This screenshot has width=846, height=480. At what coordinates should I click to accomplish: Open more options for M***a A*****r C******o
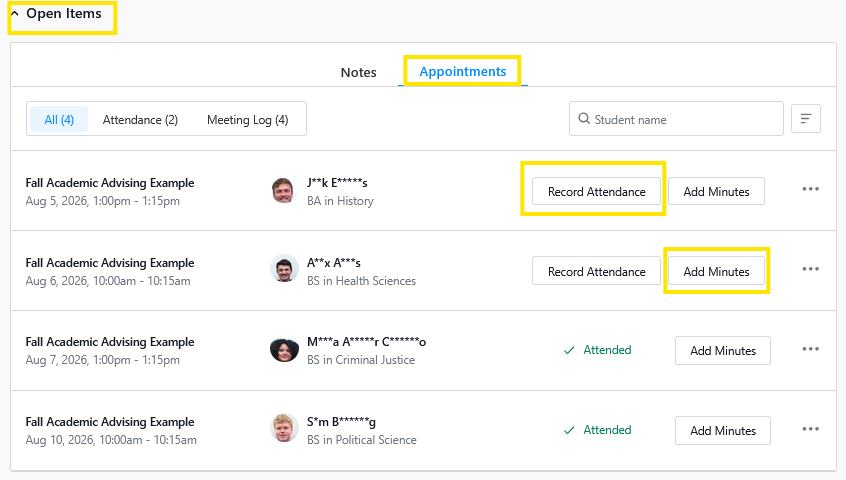(810, 349)
